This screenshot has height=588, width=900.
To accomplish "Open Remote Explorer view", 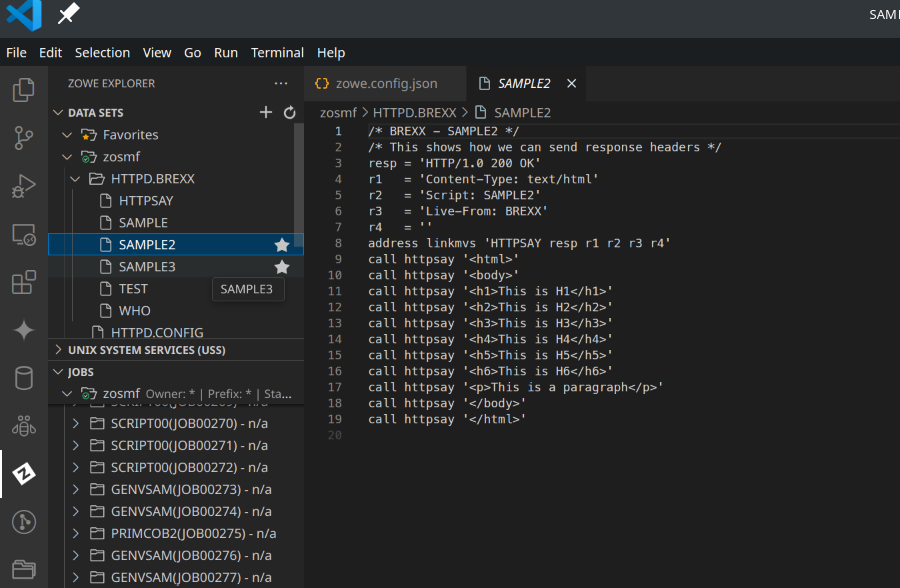I will click(x=23, y=235).
